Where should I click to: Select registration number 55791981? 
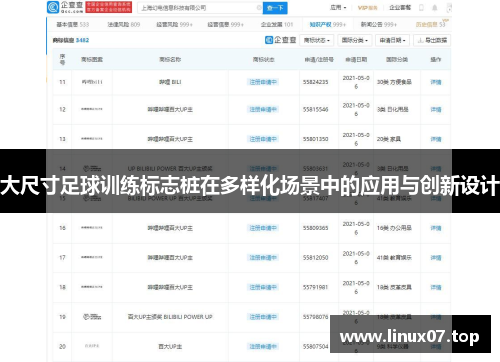coord(315,287)
